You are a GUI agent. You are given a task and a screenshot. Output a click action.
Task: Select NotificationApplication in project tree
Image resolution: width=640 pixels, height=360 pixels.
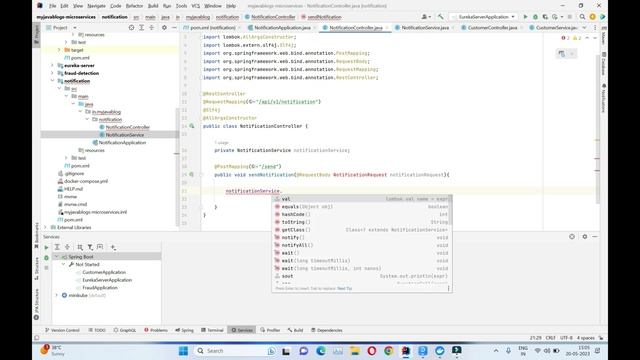coord(122,142)
